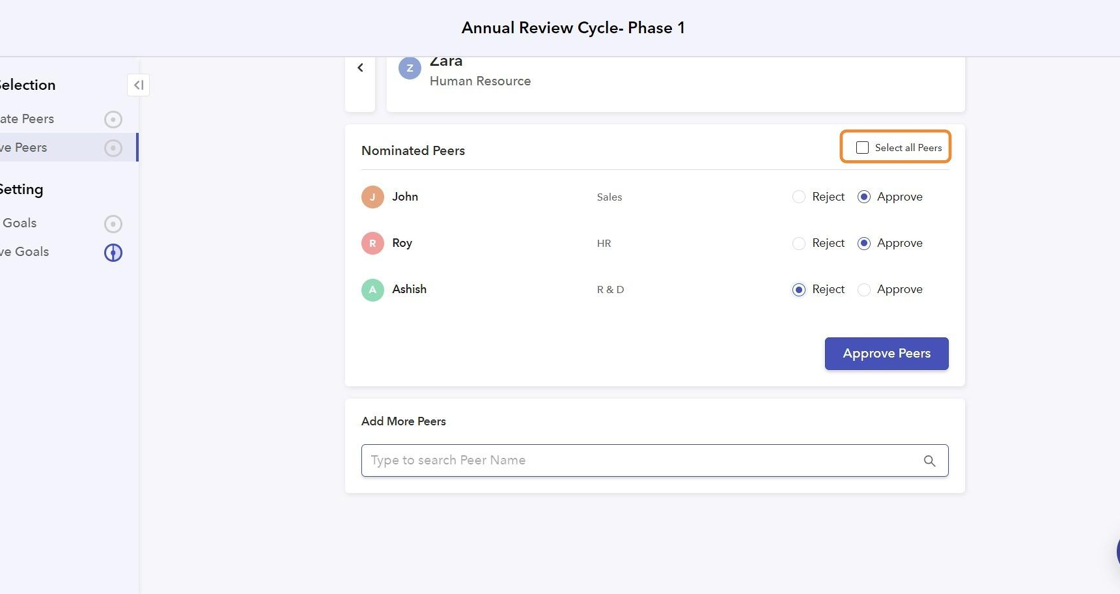Click the search magnifier icon
1120x594 pixels.
click(x=929, y=461)
